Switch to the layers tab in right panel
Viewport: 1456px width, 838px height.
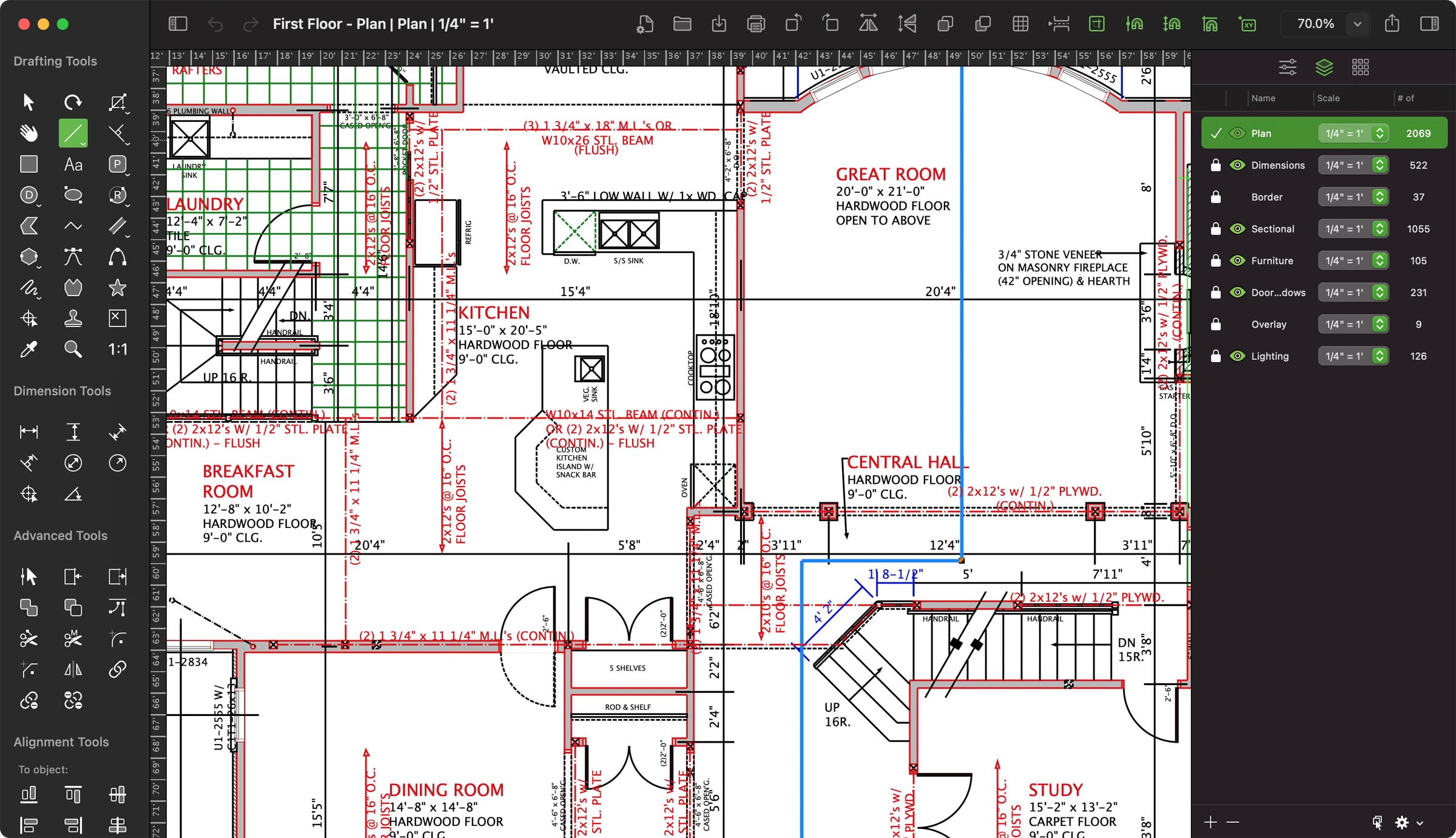(1324, 67)
